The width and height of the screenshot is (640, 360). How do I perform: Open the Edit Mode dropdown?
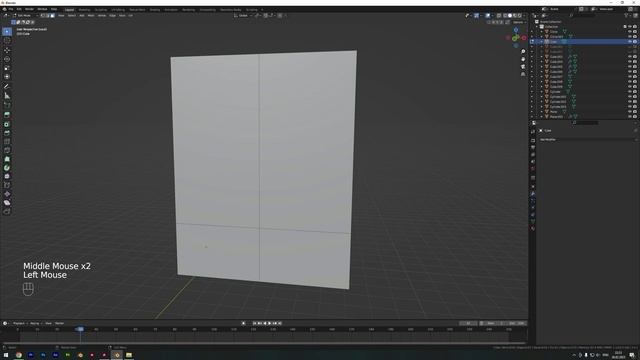25,16
